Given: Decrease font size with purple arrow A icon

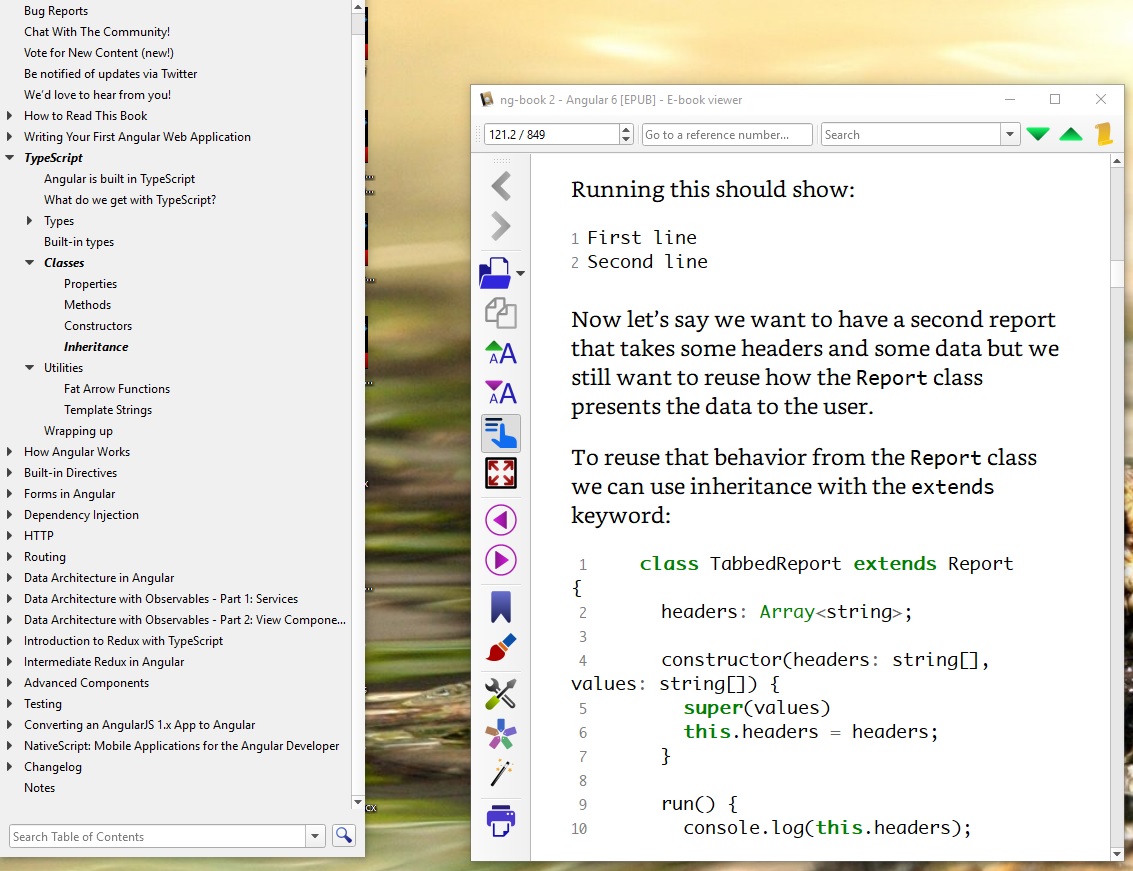Looking at the screenshot, I should 501,392.
